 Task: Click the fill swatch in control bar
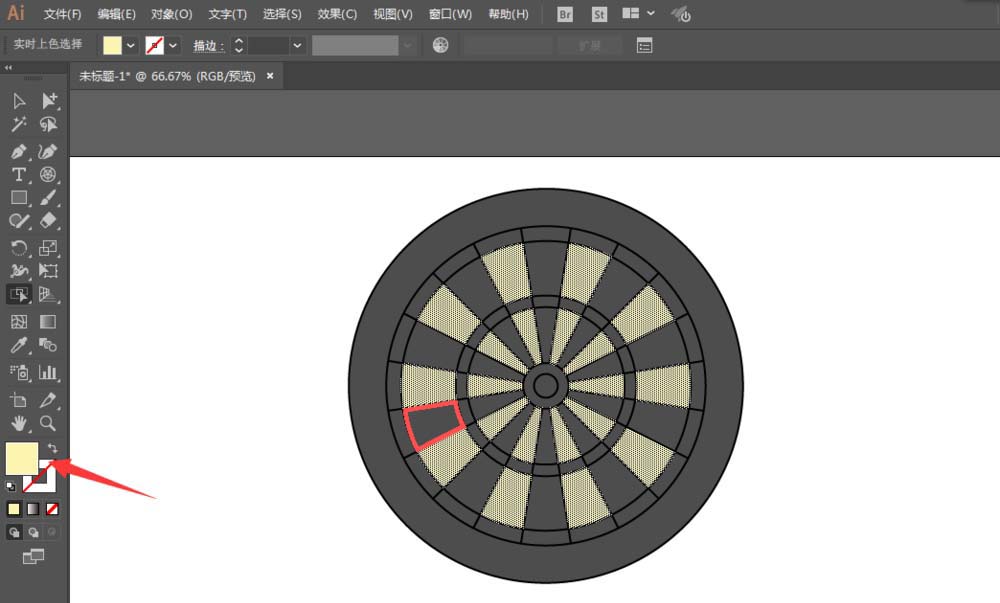coord(112,45)
